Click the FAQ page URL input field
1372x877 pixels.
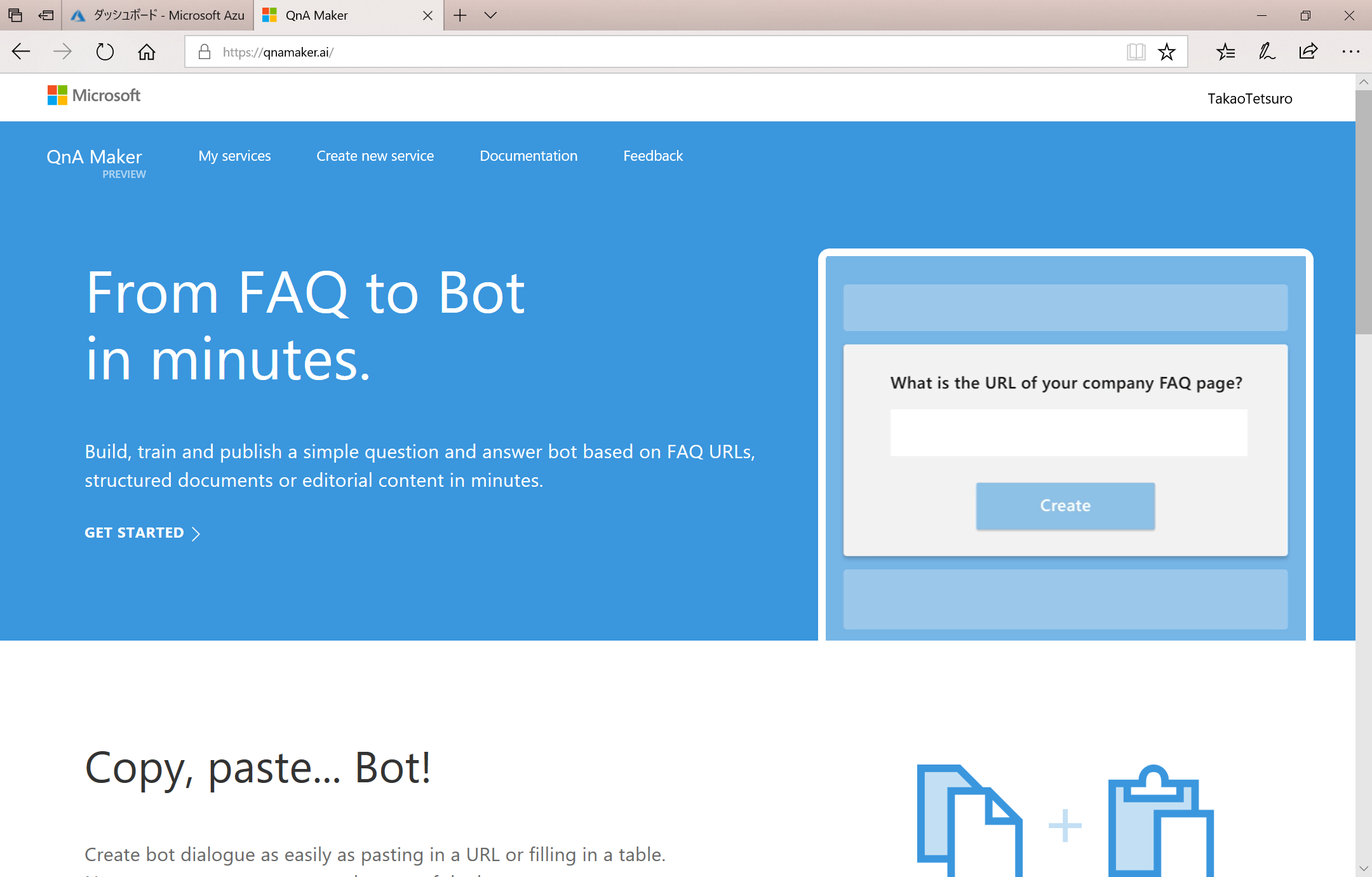click(x=1068, y=432)
